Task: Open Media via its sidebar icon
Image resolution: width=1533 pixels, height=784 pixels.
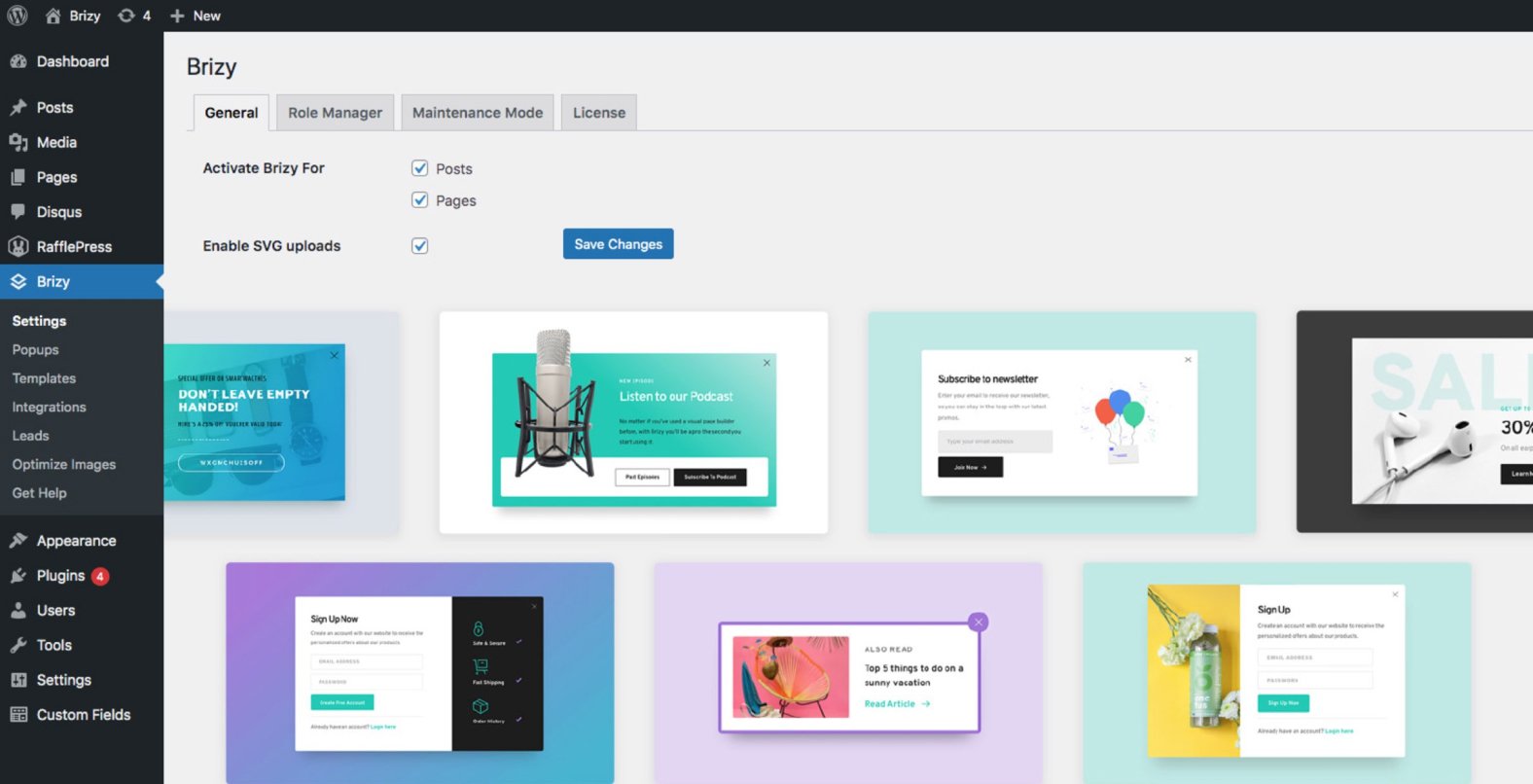Action: tap(18, 142)
